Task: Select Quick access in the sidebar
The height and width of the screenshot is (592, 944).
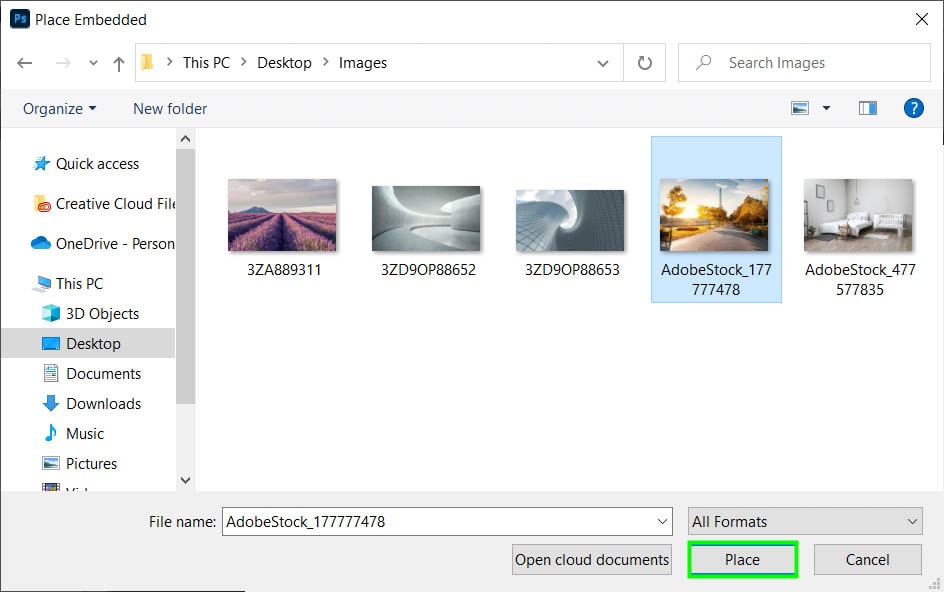Action: click(x=98, y=164)
